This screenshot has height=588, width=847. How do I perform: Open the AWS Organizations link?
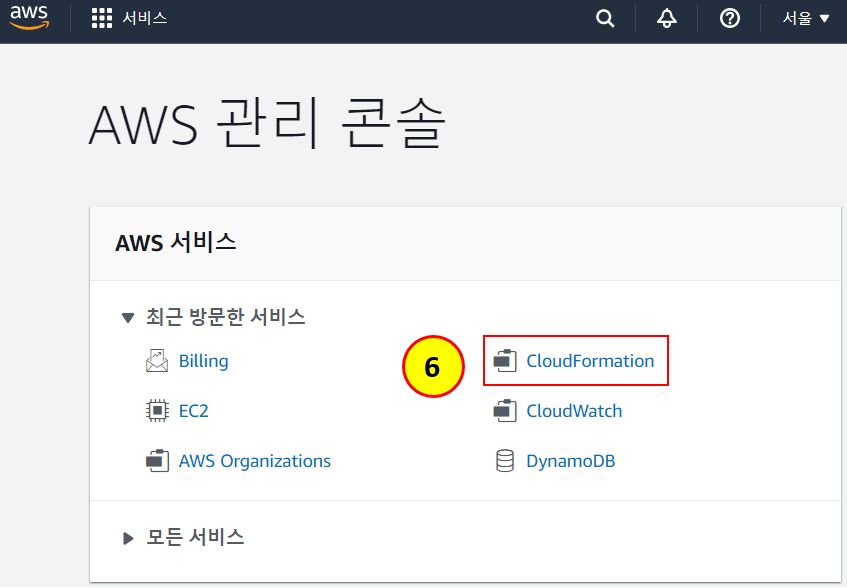point(254,461)
